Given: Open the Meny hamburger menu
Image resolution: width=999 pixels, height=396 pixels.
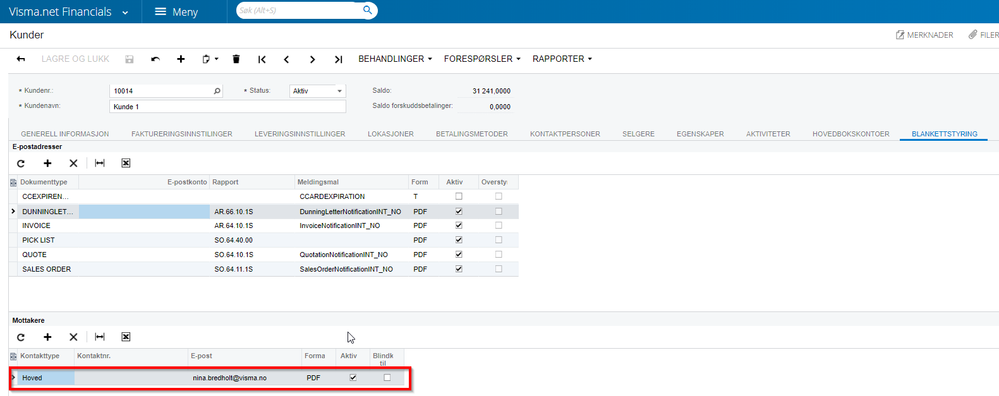Looking at the screenshot, I should coord(176,11).
